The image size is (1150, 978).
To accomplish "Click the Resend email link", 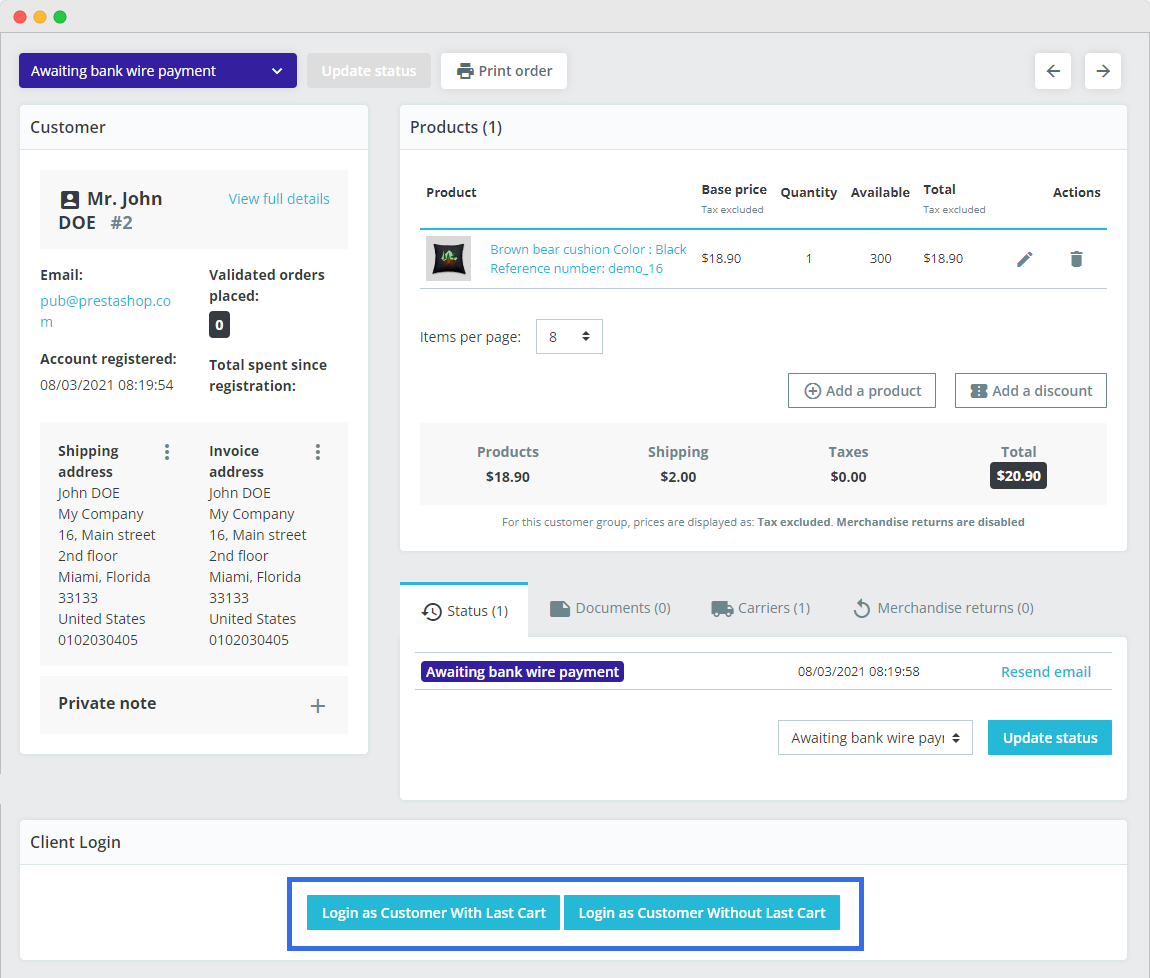I will pyautogui.click(x=1046, y=672).
